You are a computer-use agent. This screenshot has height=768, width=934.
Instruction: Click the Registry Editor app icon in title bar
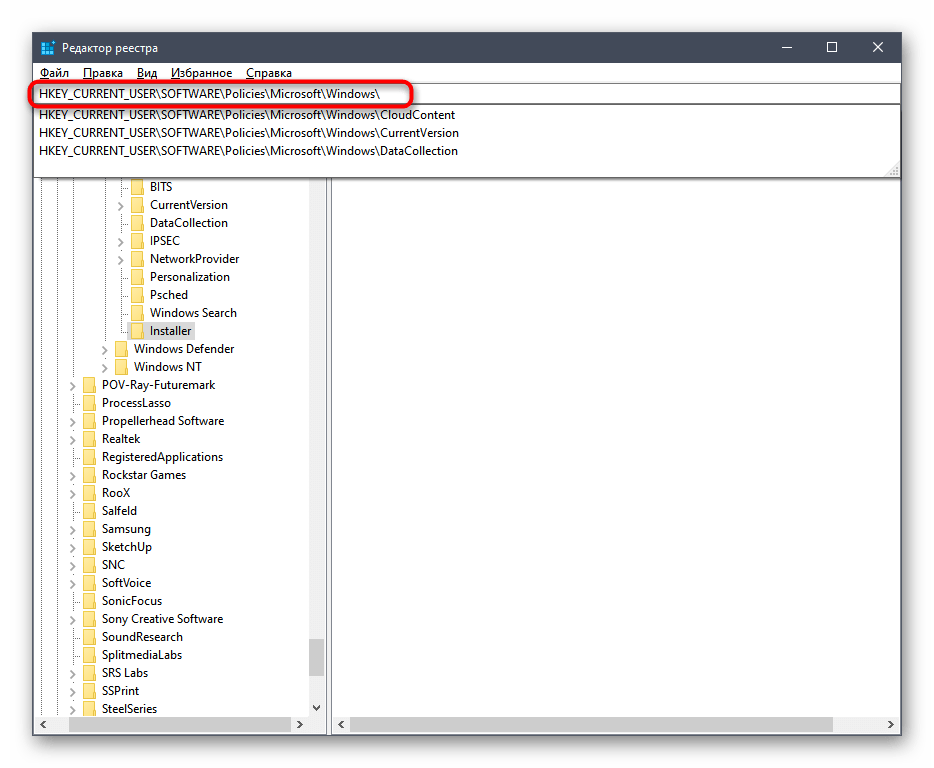point(48,48)
